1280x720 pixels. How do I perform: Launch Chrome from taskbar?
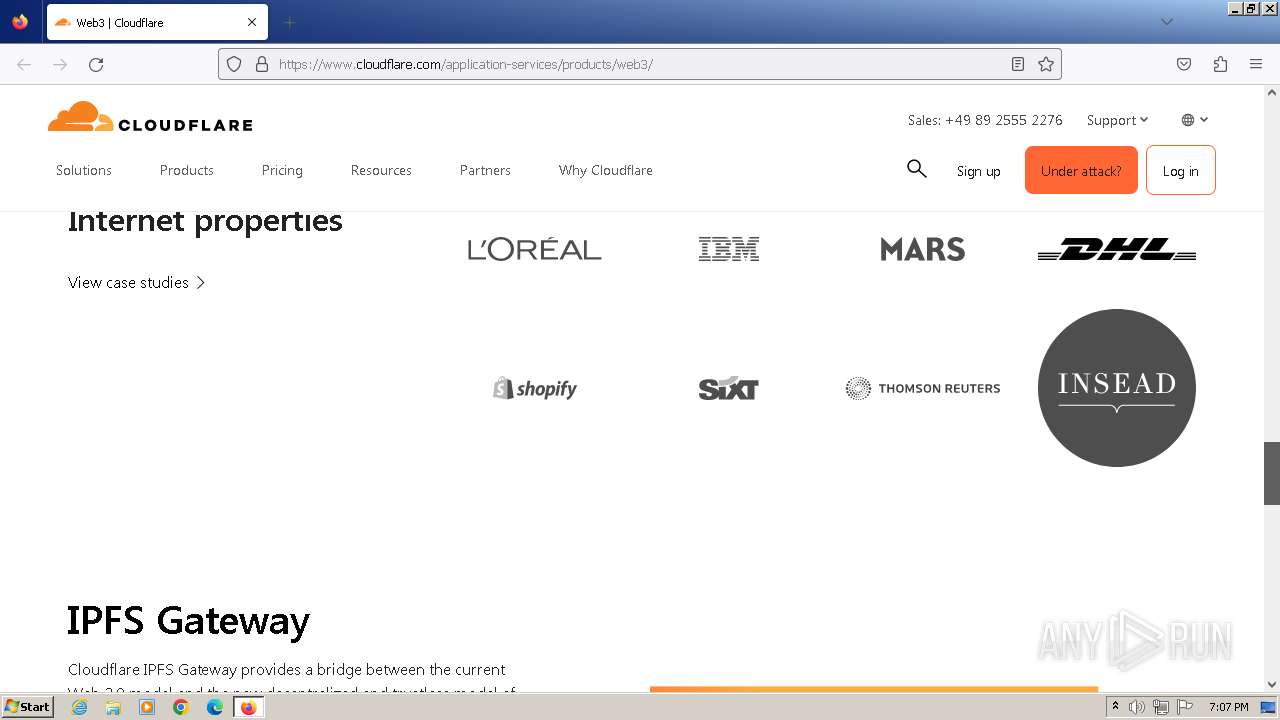[181, 707]
